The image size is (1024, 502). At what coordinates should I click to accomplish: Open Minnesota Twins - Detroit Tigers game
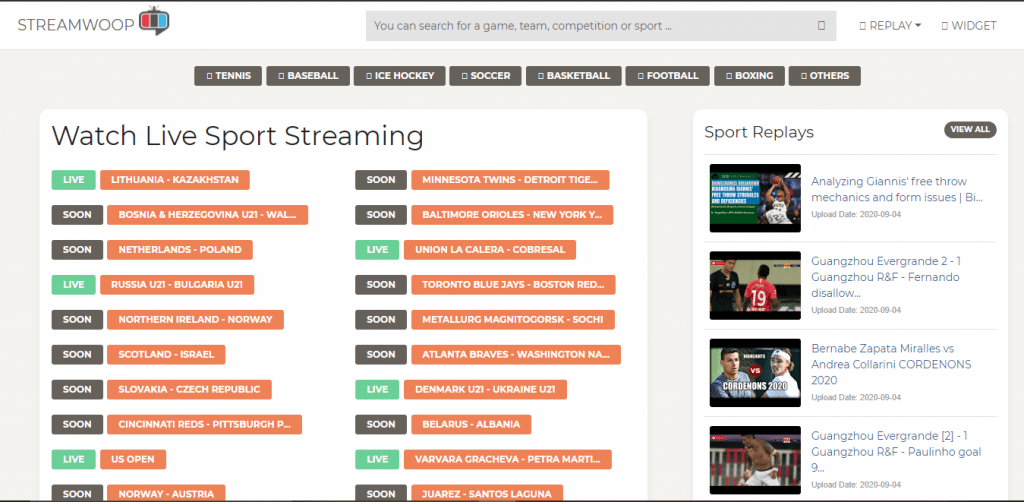click(x=510, y=180)
